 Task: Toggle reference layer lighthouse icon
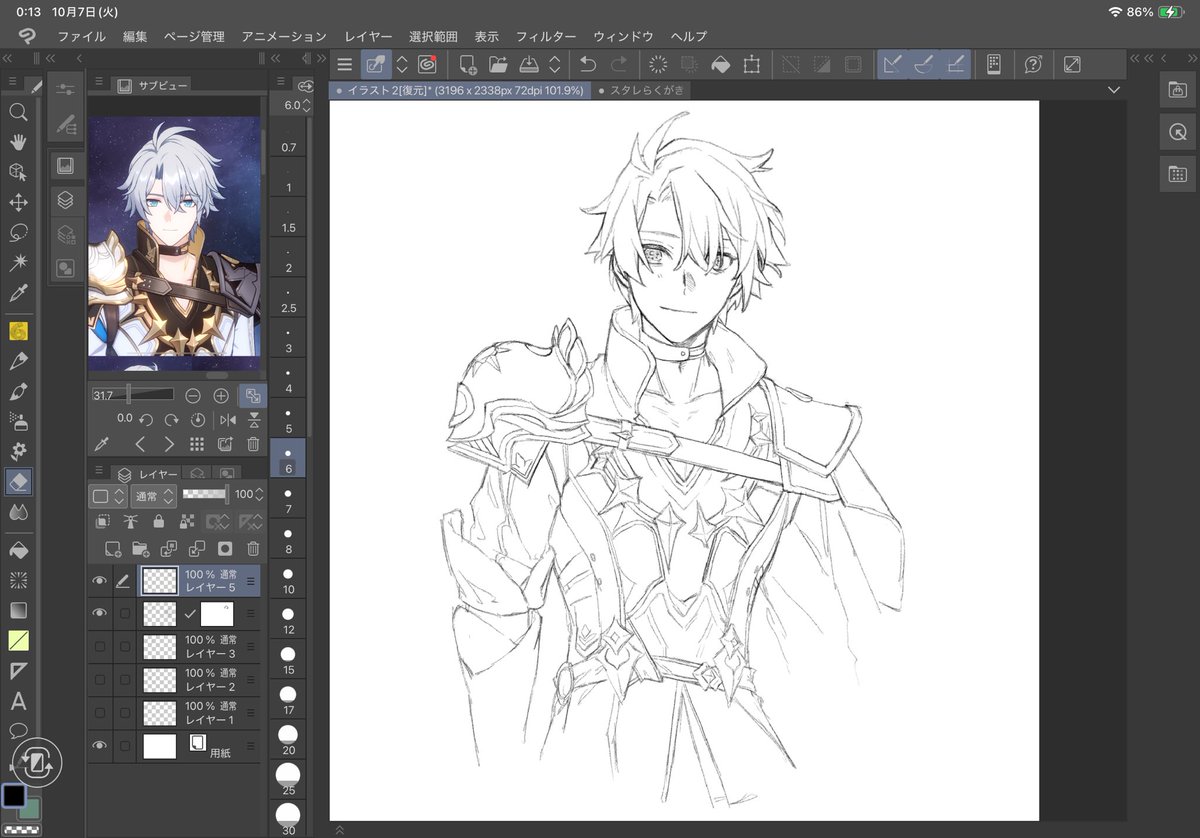coord(130,522)
